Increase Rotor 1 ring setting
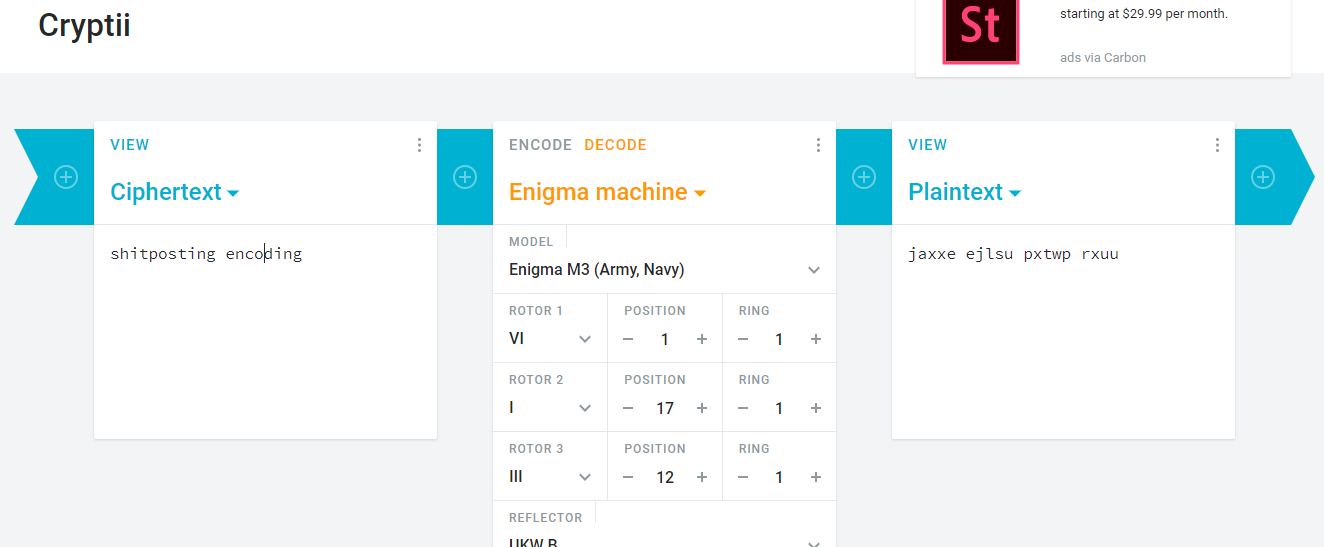Screen dimensions: 1324x547 click(816, 339)
